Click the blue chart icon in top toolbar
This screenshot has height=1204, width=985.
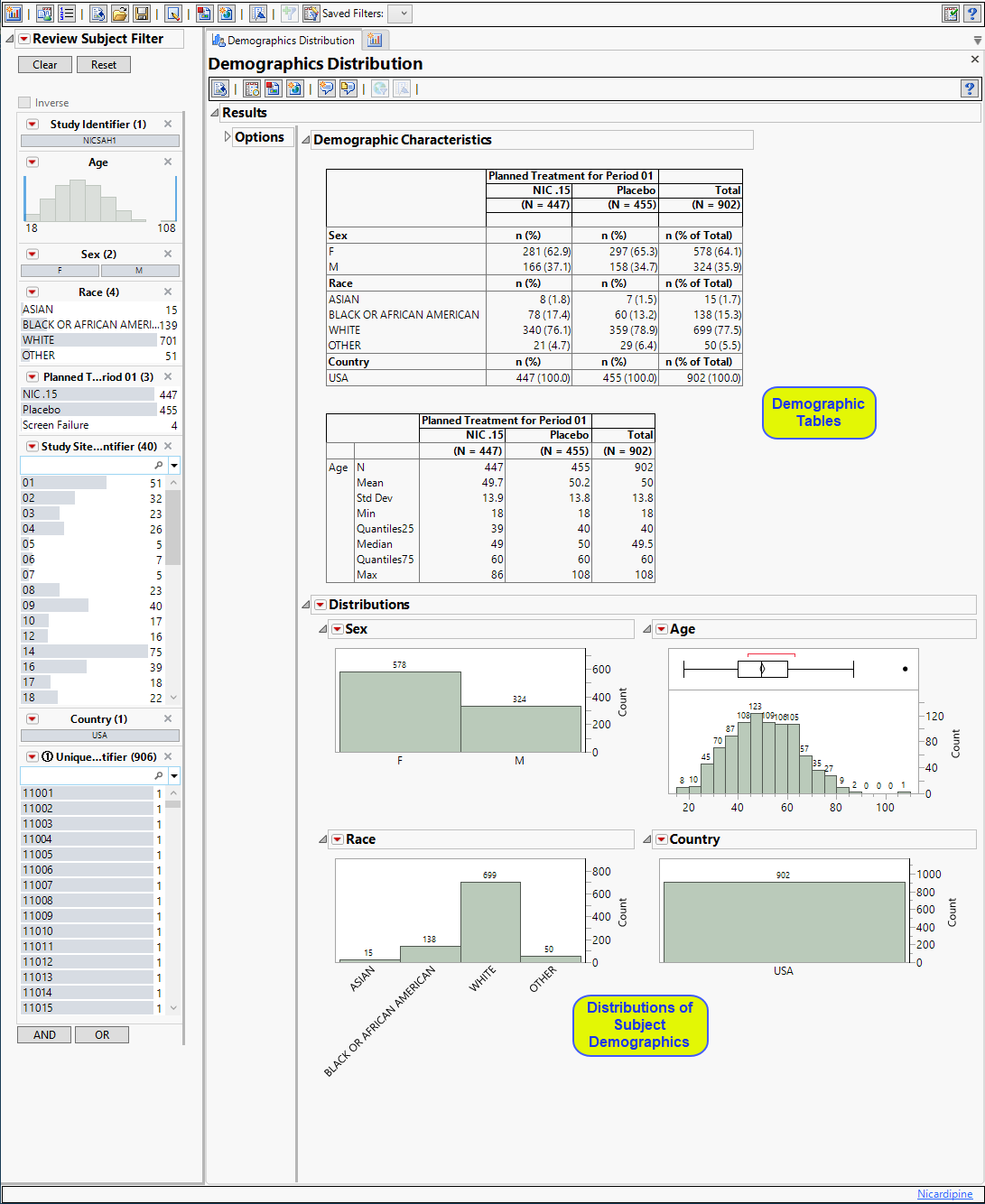(x=258, y=14)
